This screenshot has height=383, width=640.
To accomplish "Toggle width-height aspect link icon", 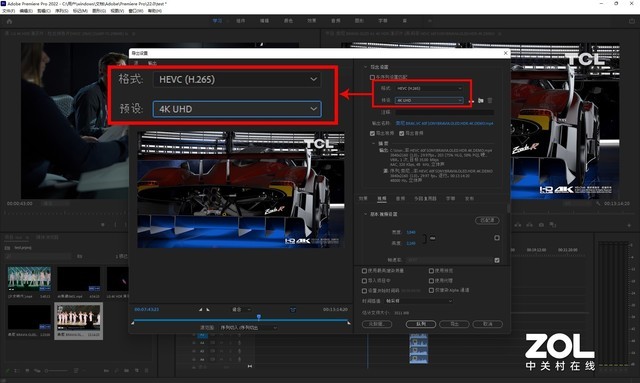I will pyautogui.click(x=433, y=238).
